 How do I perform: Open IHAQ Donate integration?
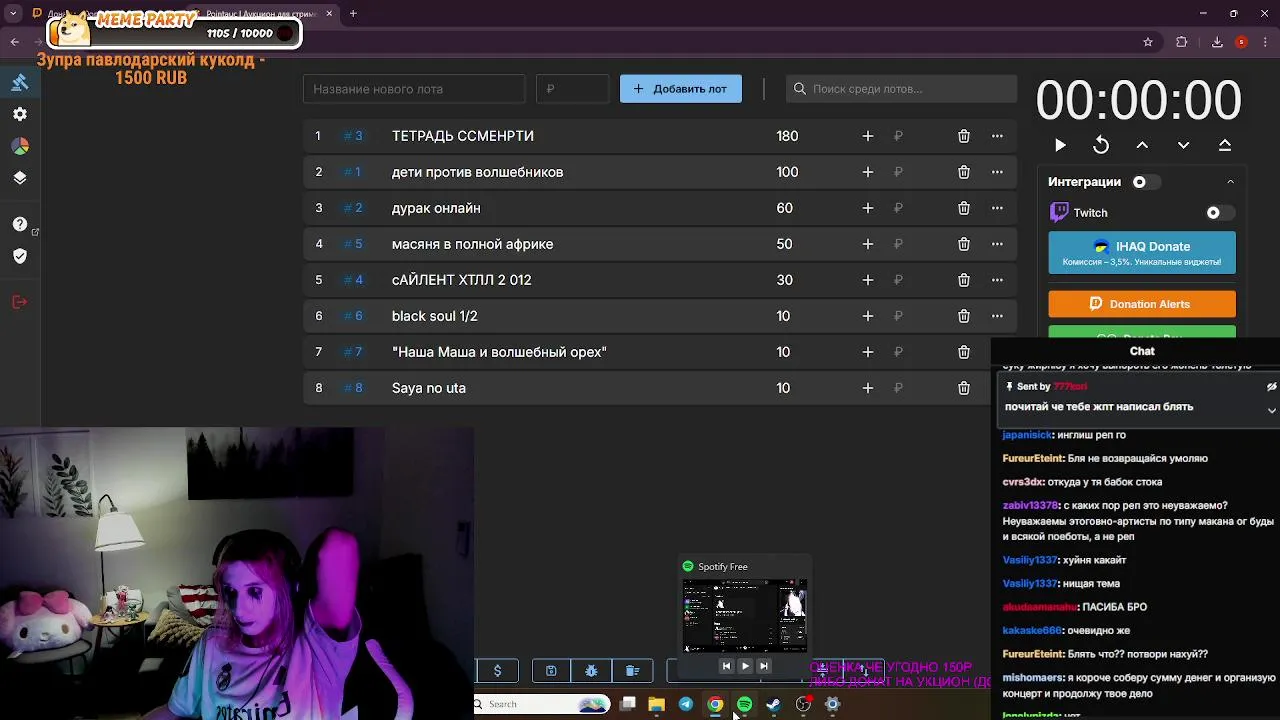(x=1142, y=253)
